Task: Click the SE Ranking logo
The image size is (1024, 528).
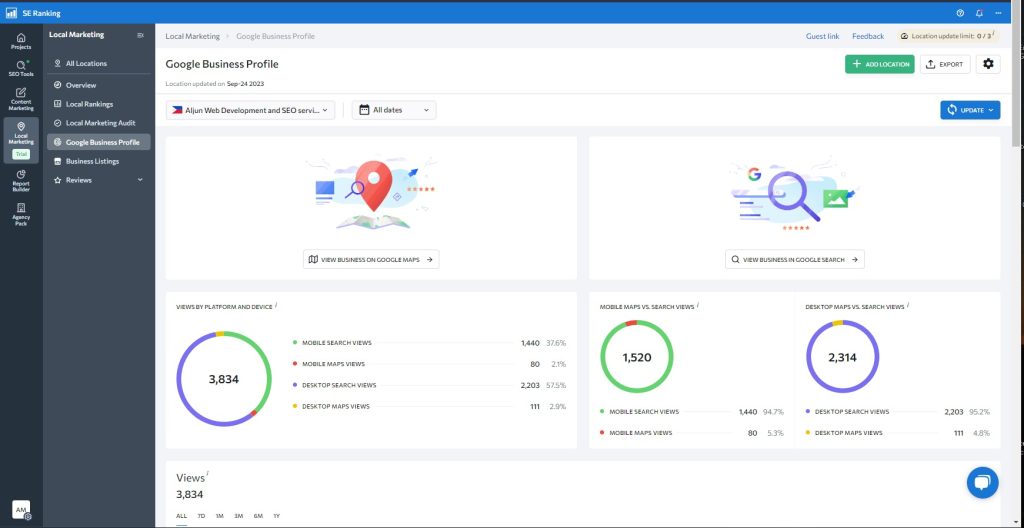Action: [x=34, y=13]
